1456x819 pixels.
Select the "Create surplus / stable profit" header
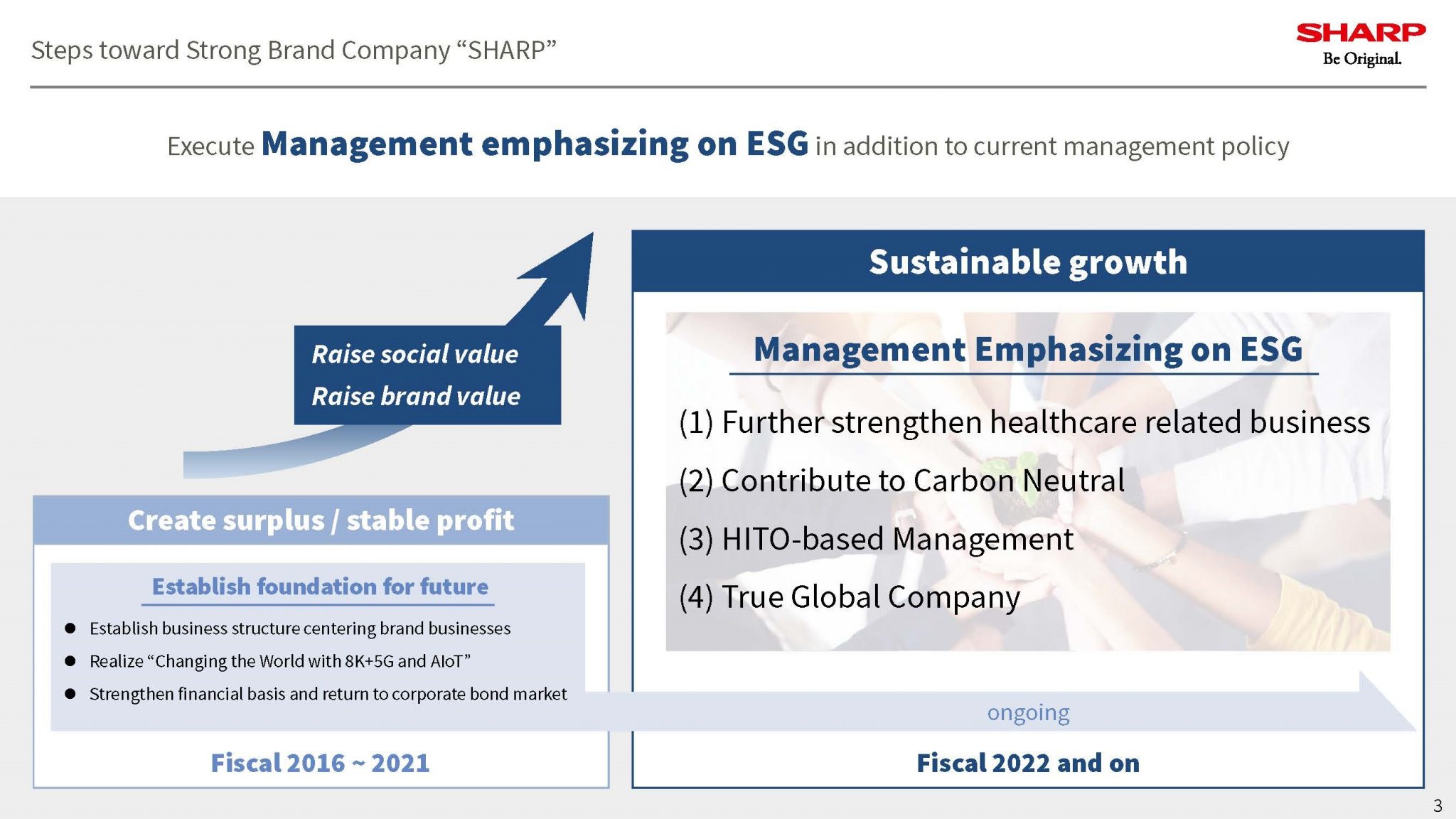[321, 520]
